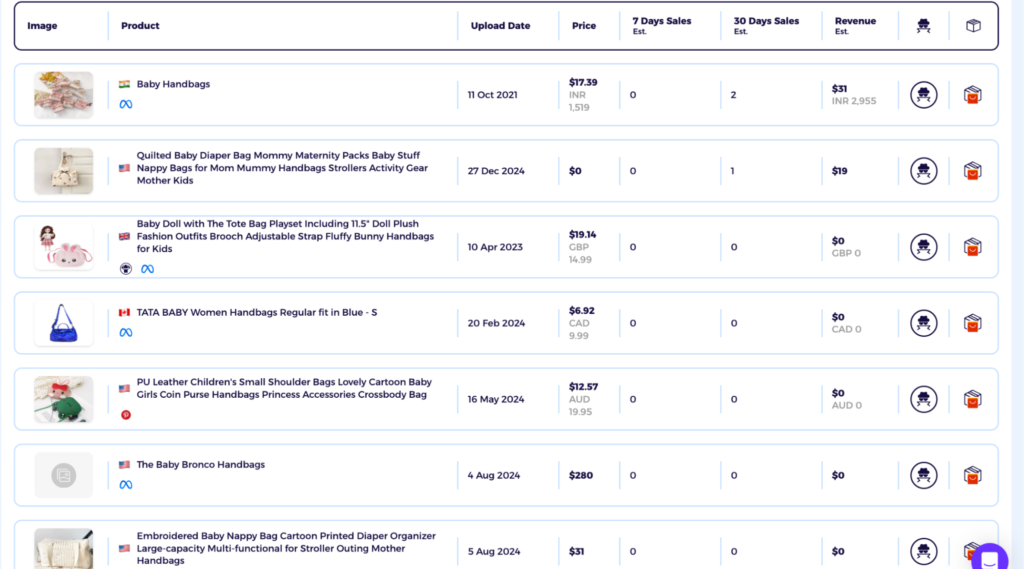Sort by 30 Days Sales column header
This screenshot has height=569, width=1024.
point(766,25)
